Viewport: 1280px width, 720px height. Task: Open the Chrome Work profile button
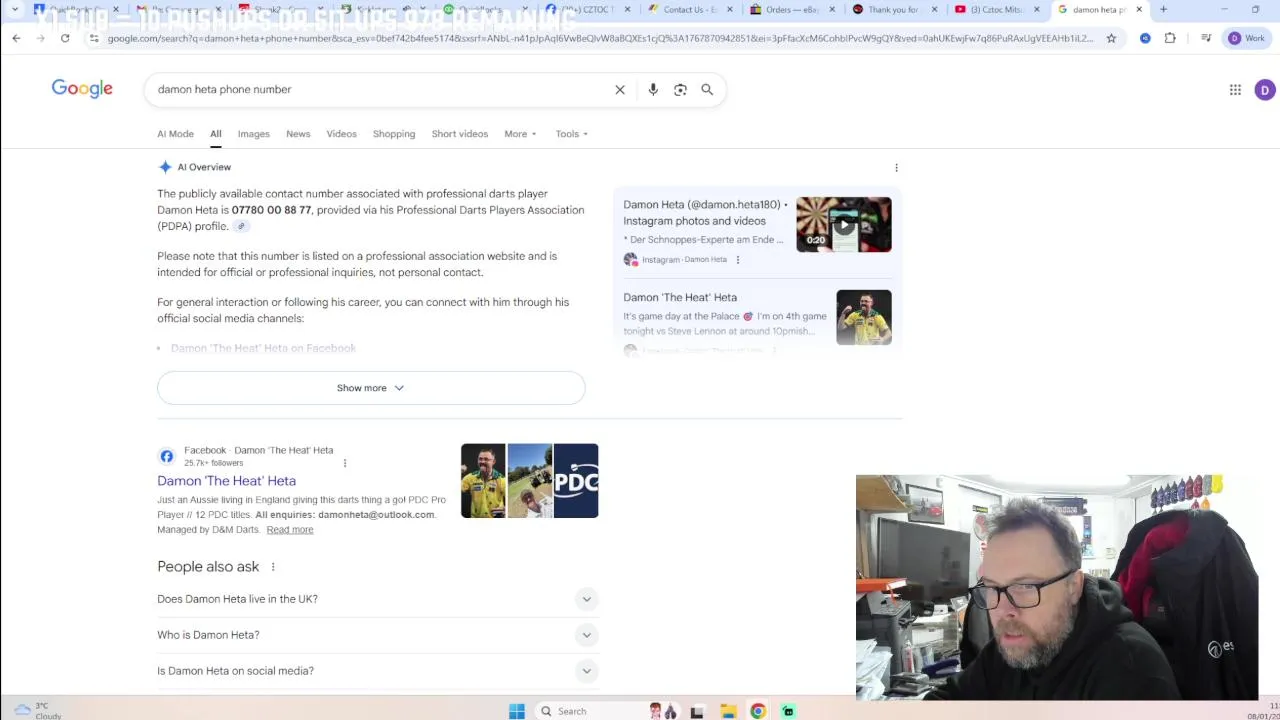point(1247,38)
